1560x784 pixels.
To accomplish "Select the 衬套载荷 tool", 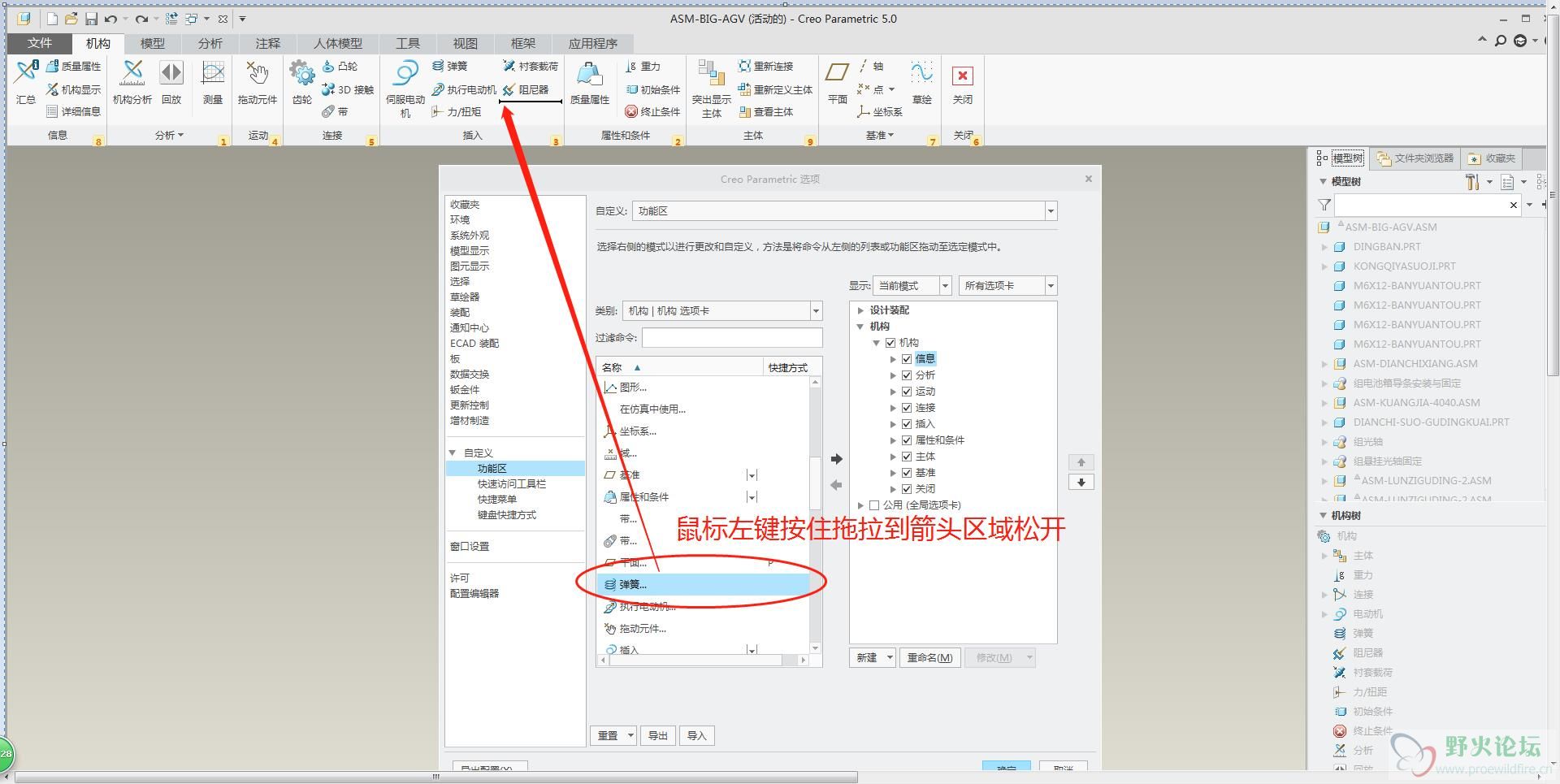I will 531,67.
